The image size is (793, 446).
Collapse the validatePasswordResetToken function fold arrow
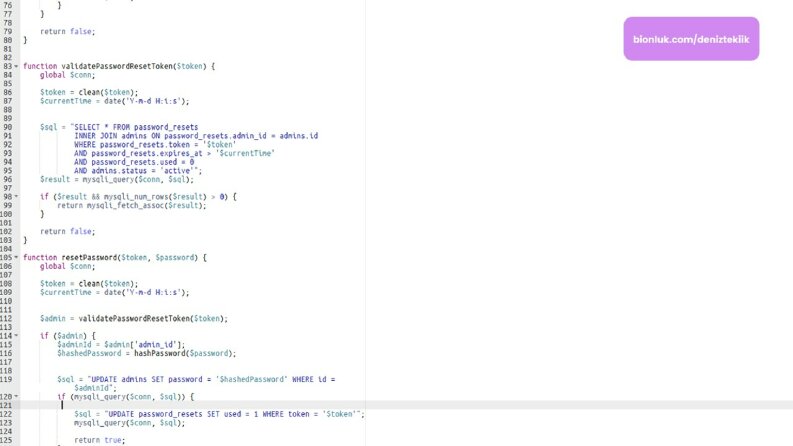click(16, 66)
